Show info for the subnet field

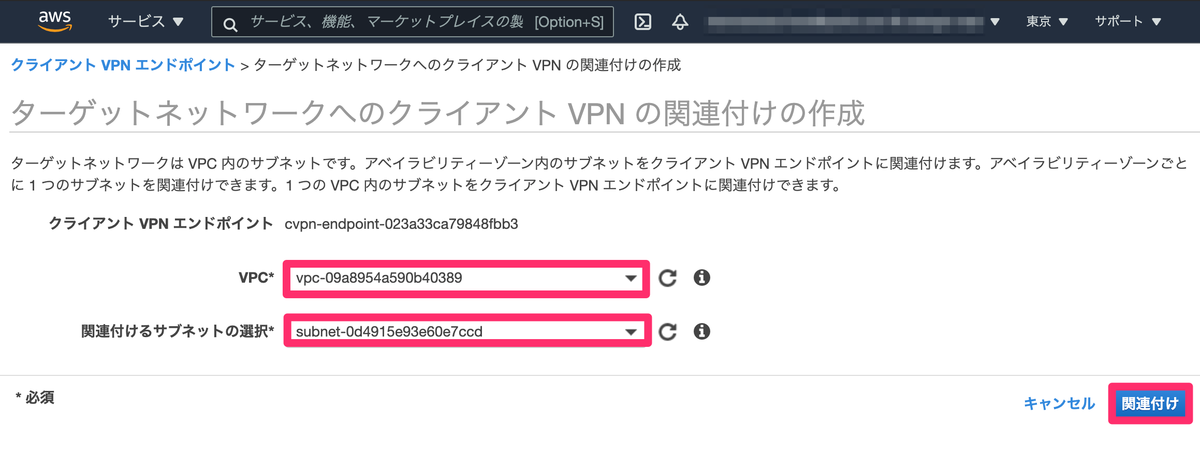(x=702, y=331)
